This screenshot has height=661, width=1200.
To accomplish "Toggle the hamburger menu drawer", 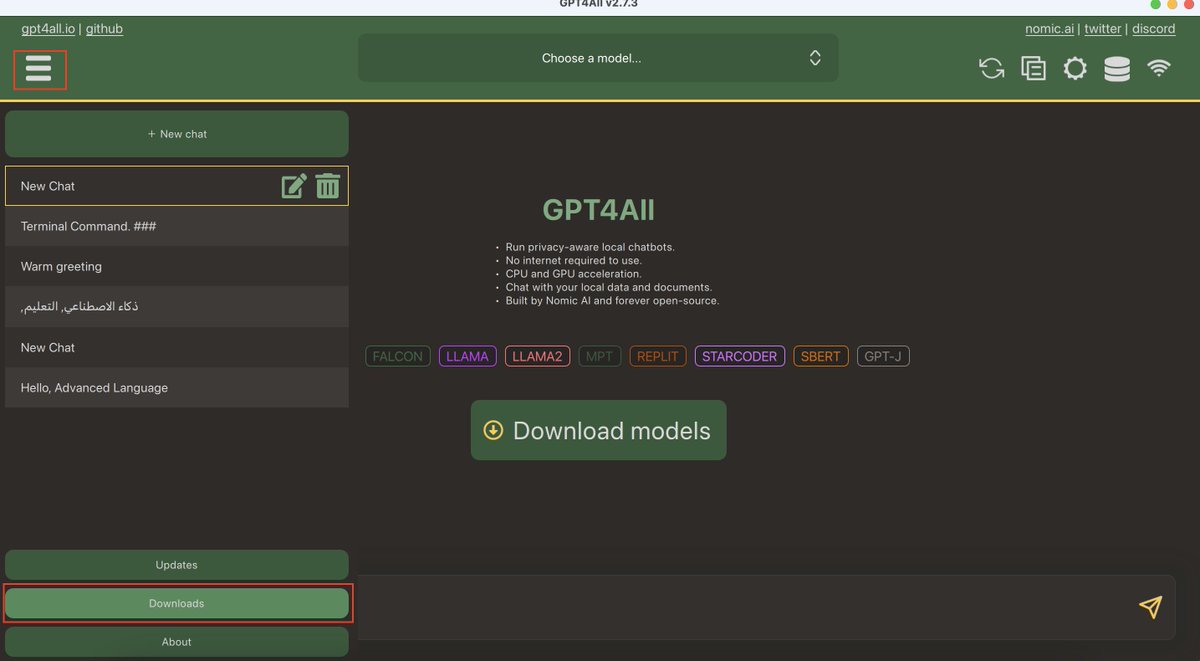I will [x=39, y=69].
